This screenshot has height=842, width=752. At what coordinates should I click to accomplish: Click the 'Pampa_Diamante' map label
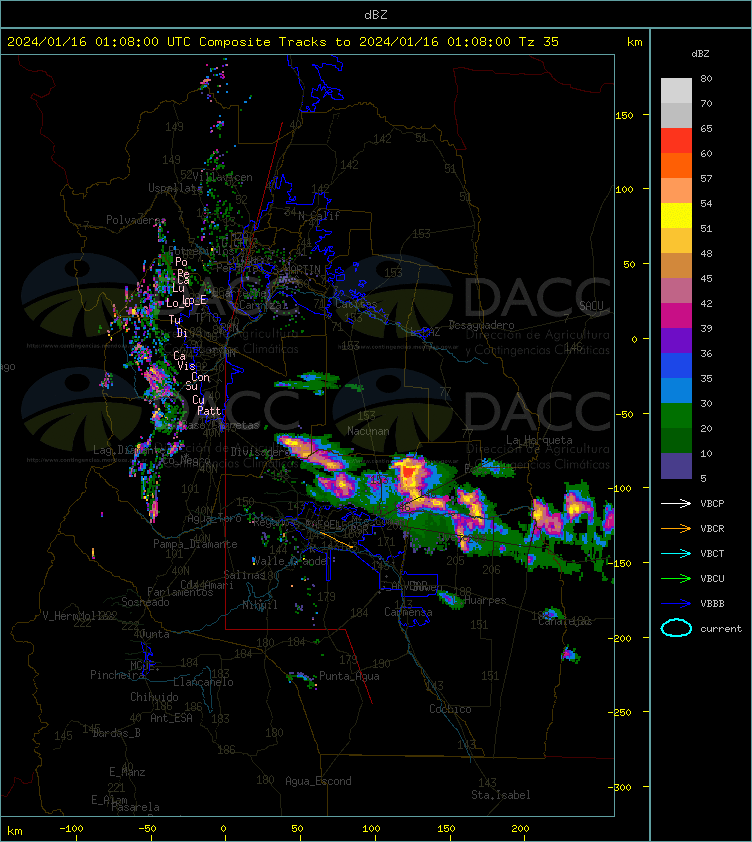pos(195,544)
